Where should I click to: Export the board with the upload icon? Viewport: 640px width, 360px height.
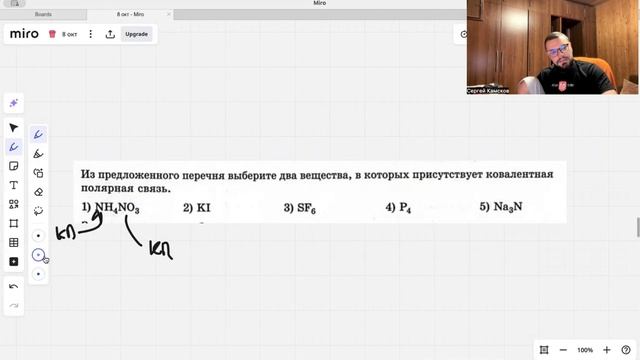(110, 34)
